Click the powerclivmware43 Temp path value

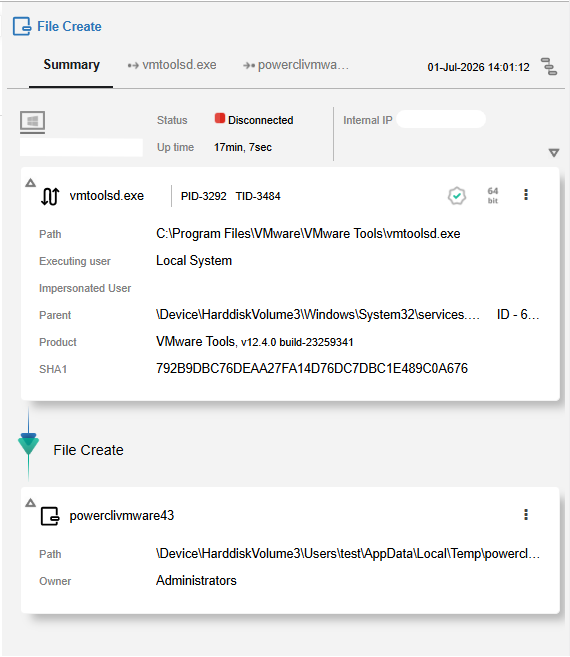pos(348,554)
